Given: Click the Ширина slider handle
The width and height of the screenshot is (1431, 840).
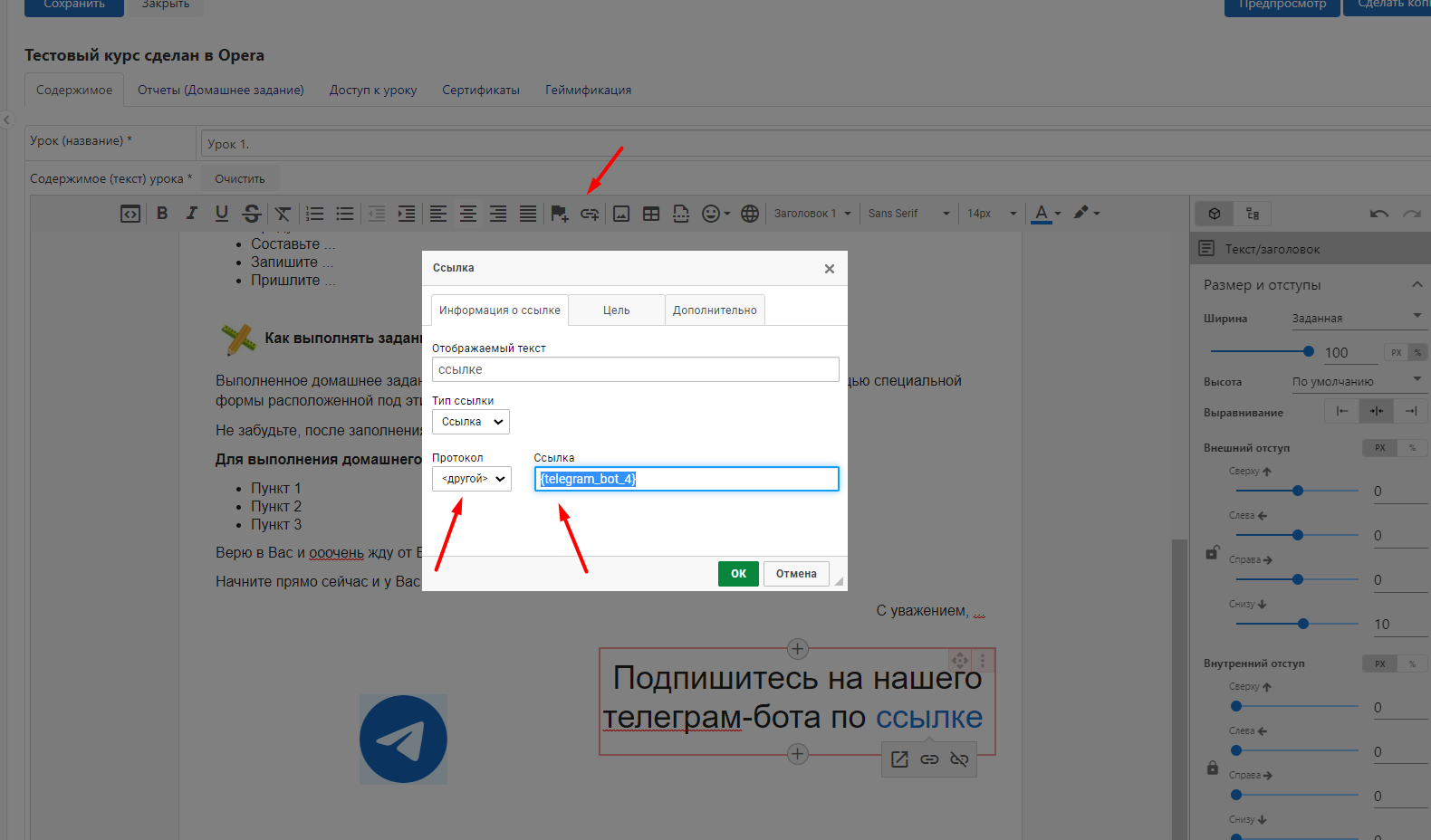Looking at the screenshot, I should point(1308,351).
